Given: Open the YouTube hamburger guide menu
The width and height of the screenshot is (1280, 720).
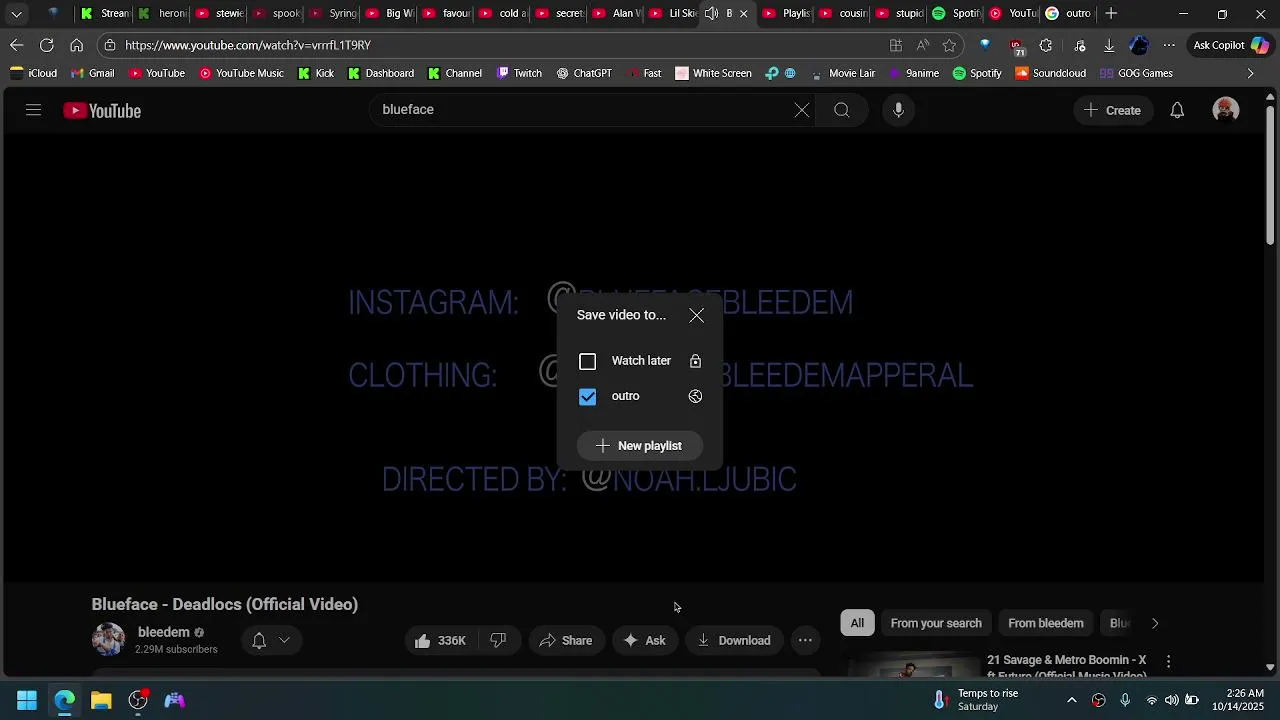Looking at the screenshot, I should (x=33, y=111).
